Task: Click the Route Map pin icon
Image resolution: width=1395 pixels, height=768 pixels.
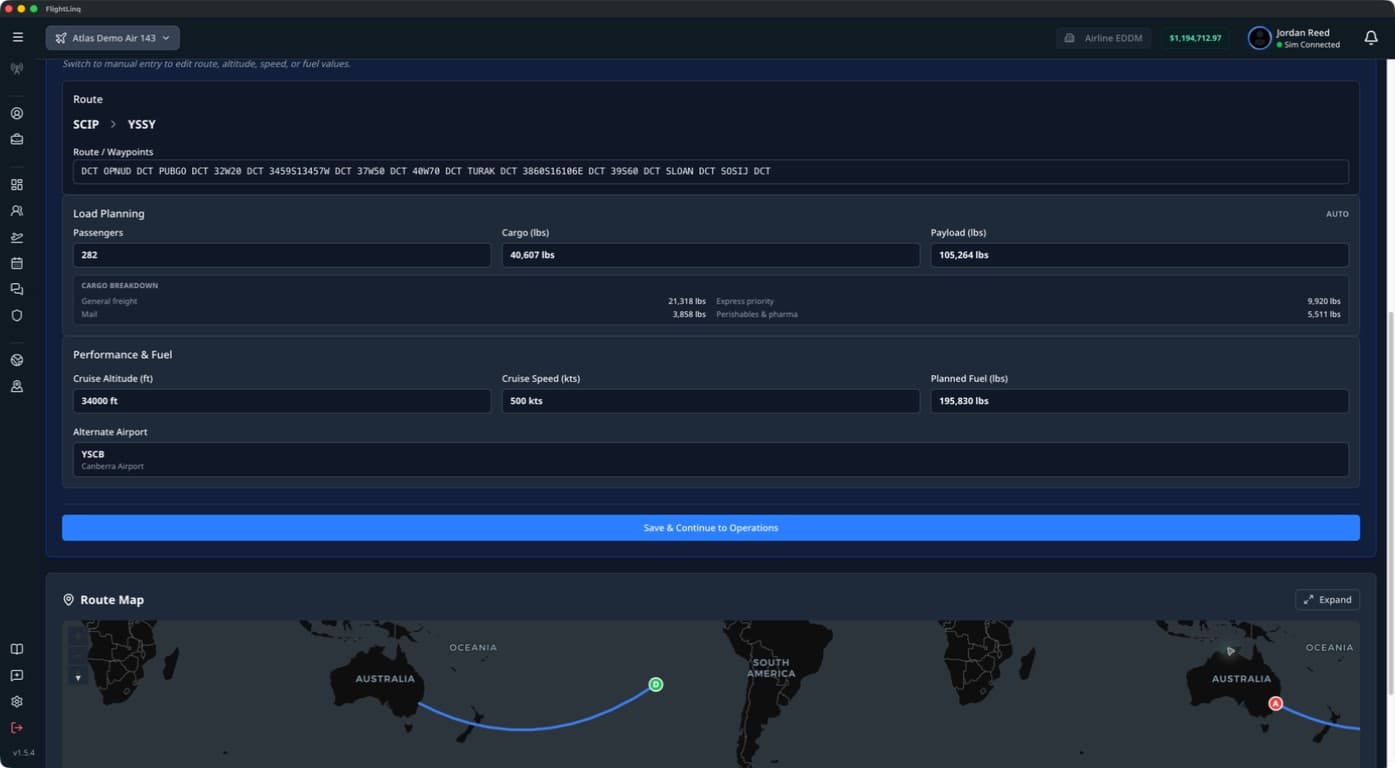Action: pyautogui.click(x=69, y=600)
